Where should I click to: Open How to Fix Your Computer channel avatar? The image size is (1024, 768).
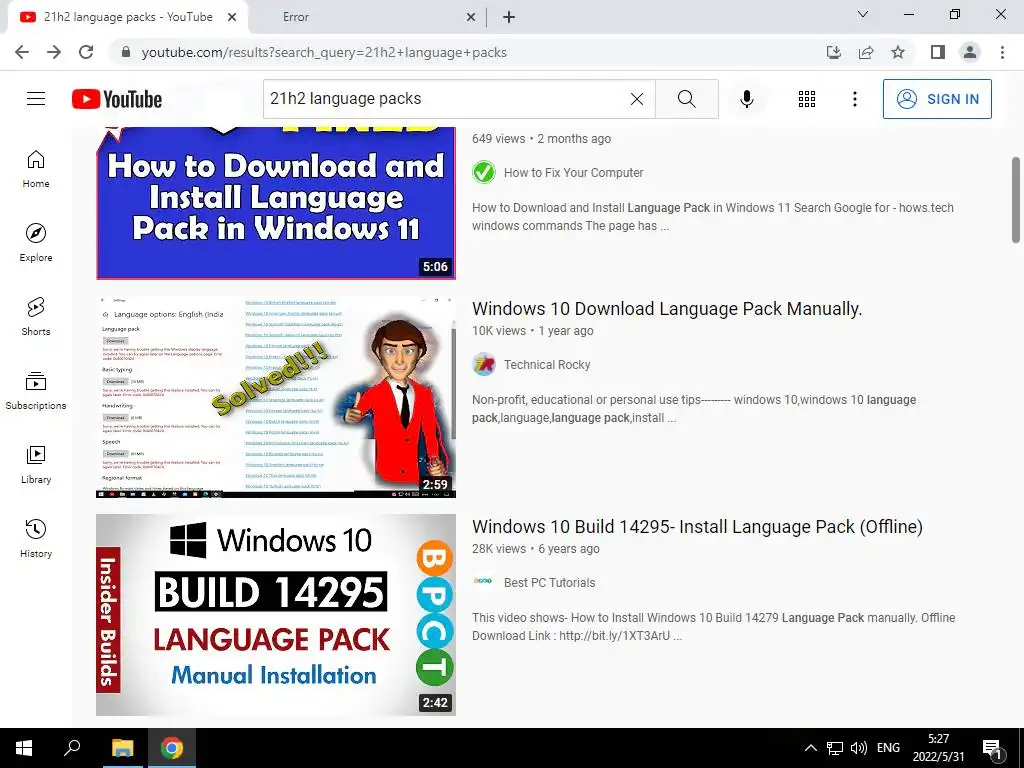click(x=484, y=172)
